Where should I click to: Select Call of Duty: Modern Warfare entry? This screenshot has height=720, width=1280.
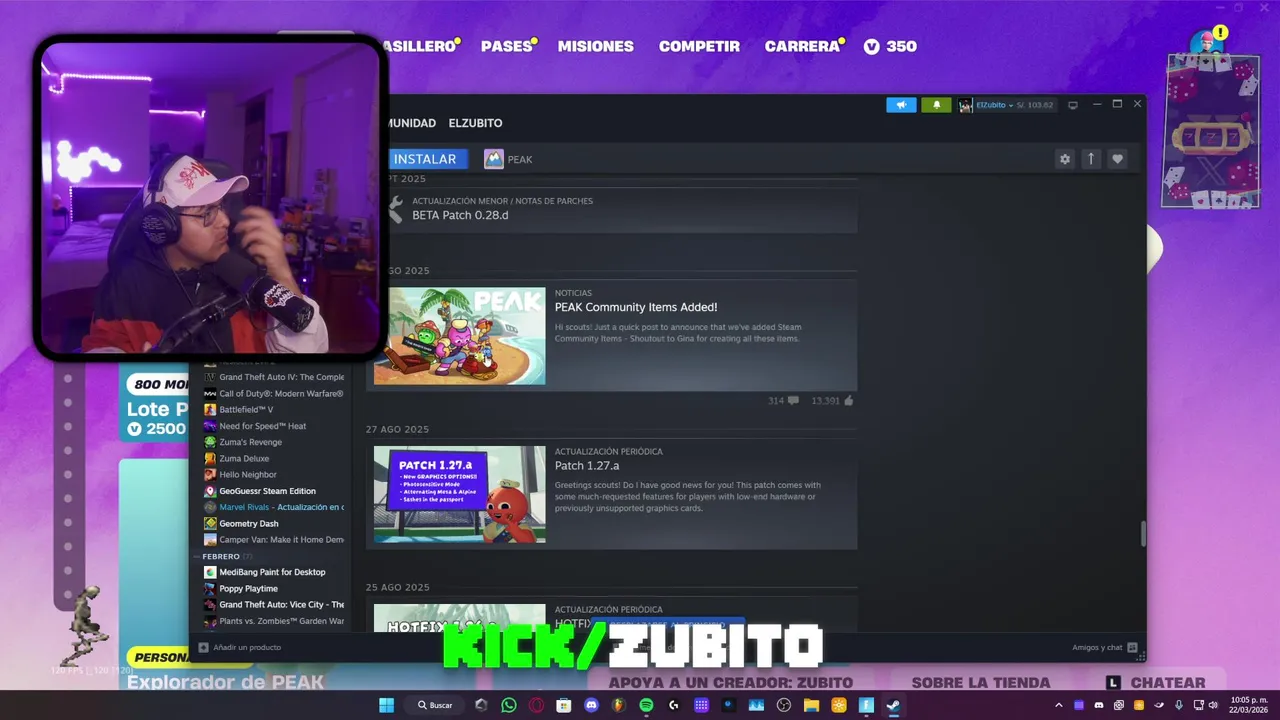[x=274, y=393]
